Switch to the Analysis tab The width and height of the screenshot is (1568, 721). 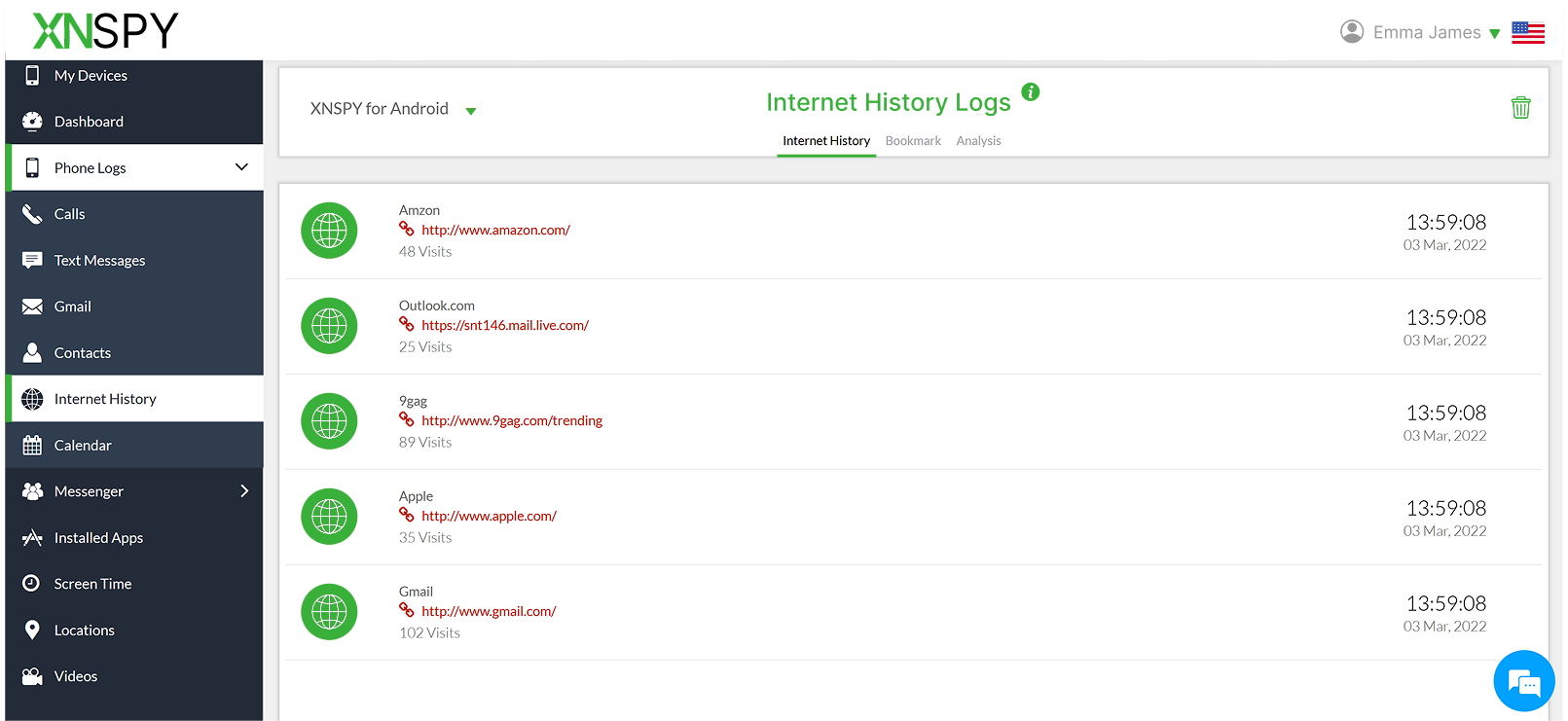click(978, 141)
